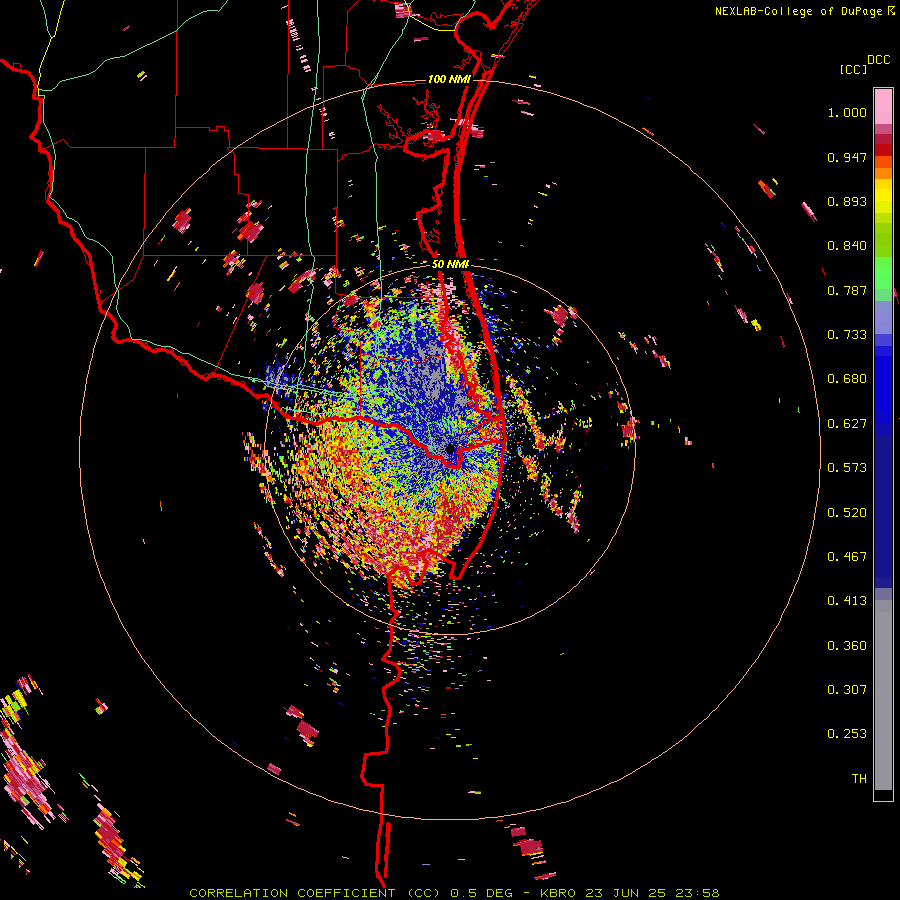
Task: Click the 100 NMI range ring label
Action: coord(449,79)
